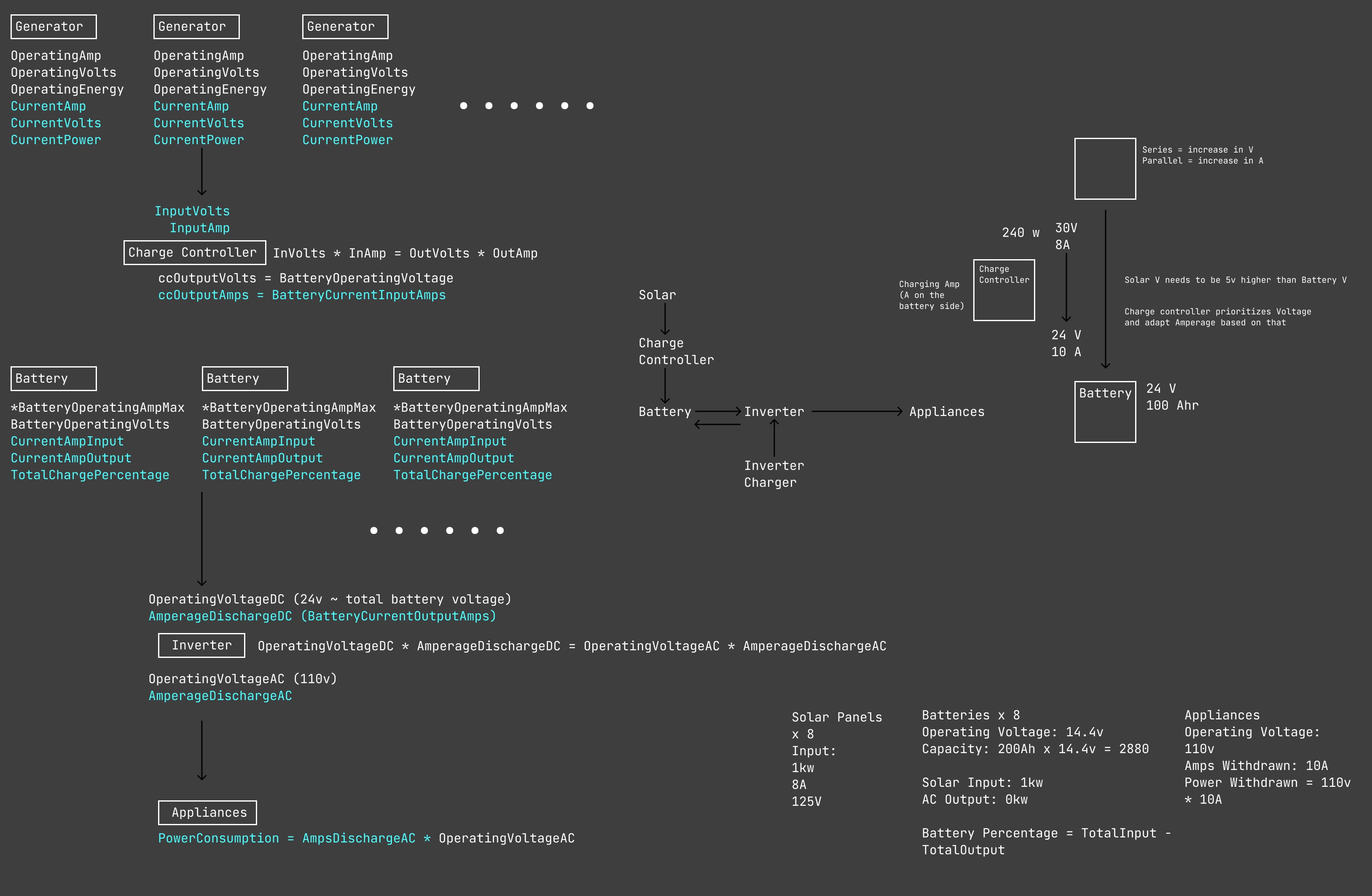Viewport: 1372px width, 896px height.
Task: Click the Solar label atop the flow diagram
Action: 657,295
